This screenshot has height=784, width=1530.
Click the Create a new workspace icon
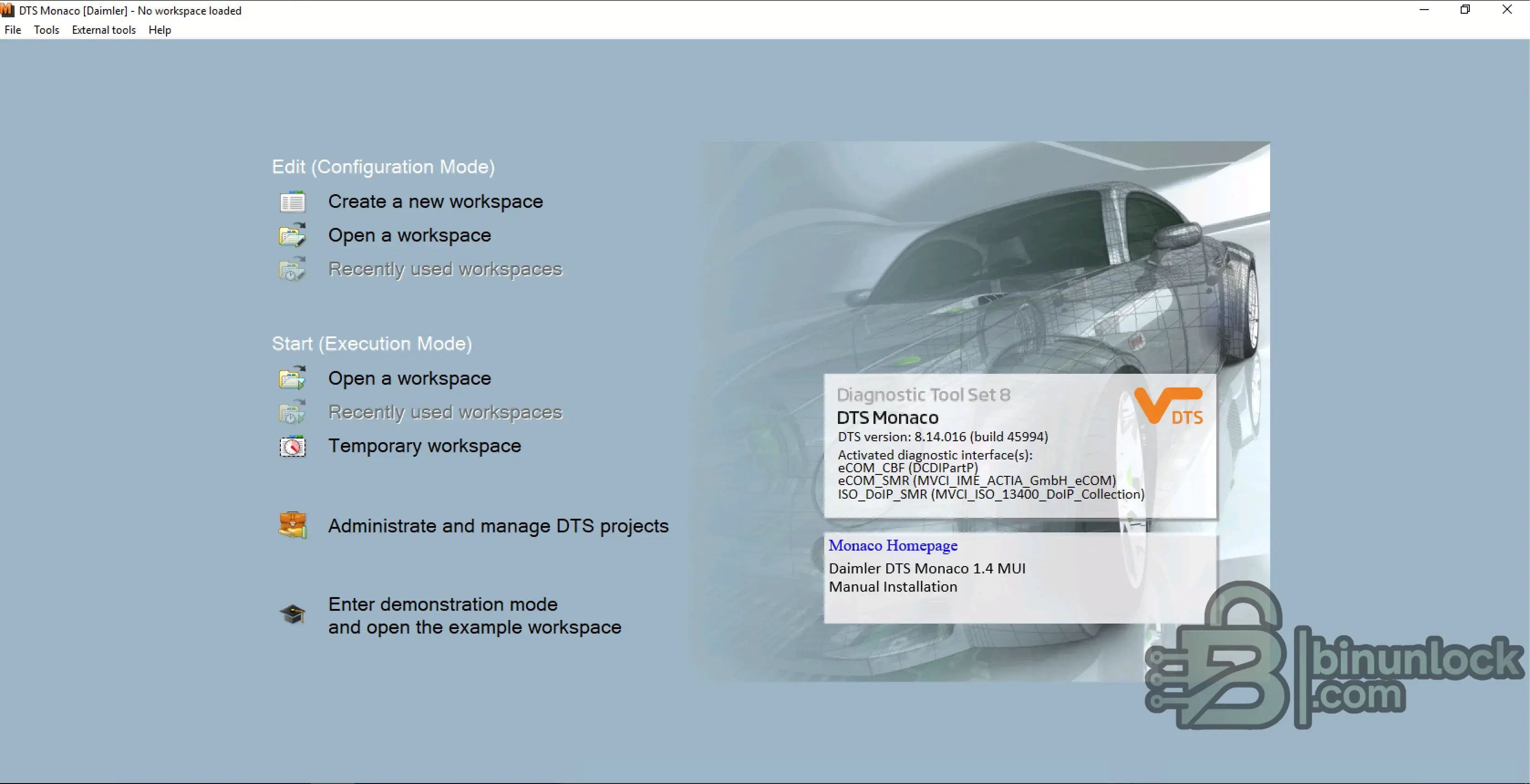tap(292, 202)
